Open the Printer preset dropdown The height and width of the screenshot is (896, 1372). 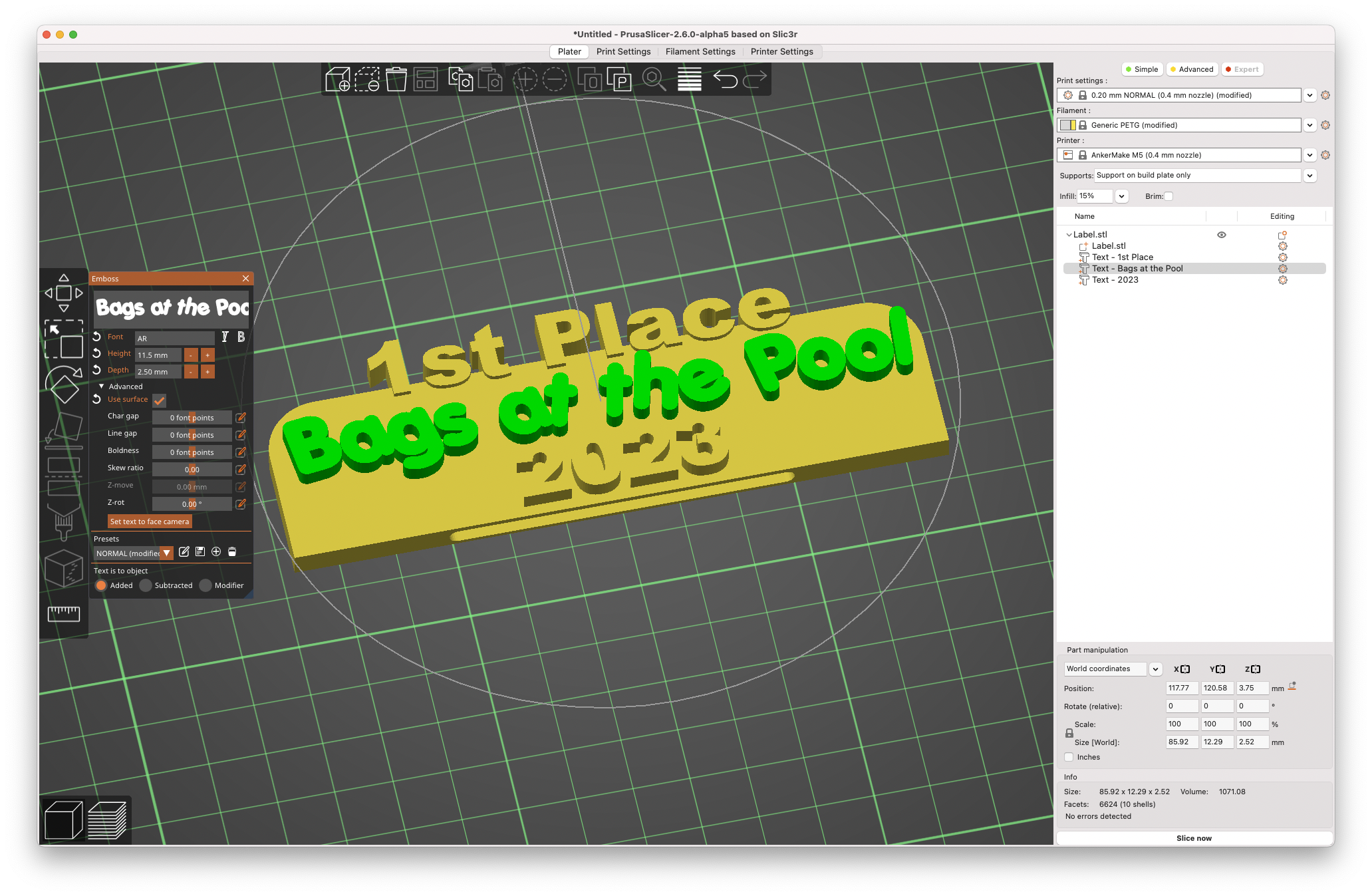click(x=1309, y=155)
